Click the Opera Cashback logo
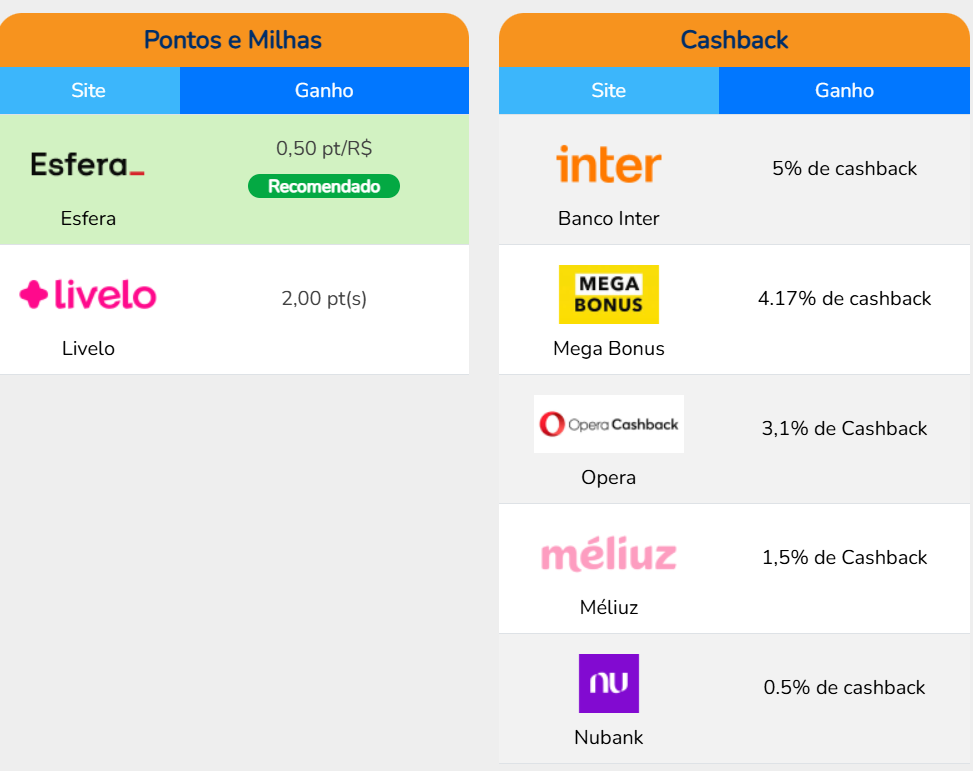973x771 pixels. (608, 424)
